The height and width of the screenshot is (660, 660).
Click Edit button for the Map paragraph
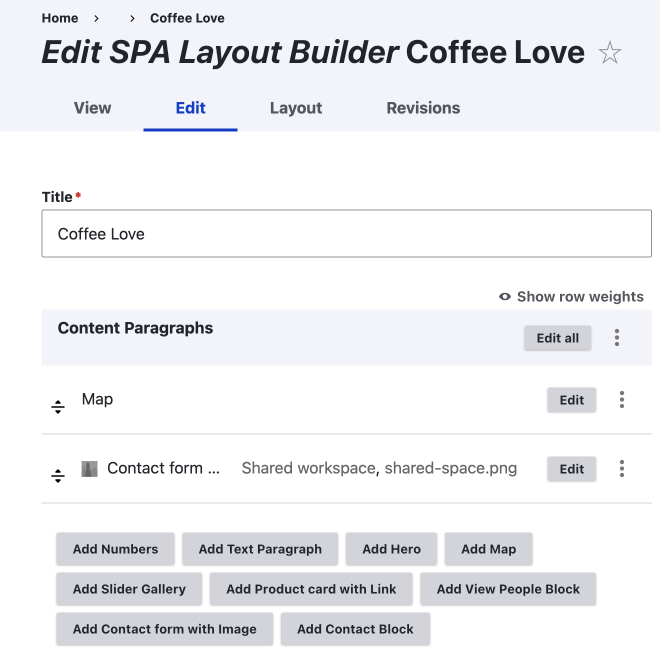(x=571, y=400)
